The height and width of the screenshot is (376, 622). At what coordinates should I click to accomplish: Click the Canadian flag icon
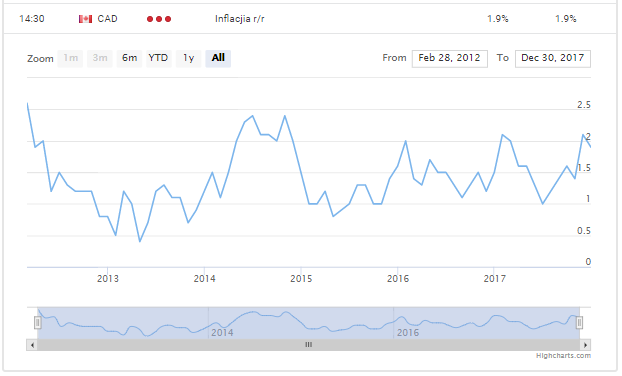pyautogui.click(x=85, y=19)
